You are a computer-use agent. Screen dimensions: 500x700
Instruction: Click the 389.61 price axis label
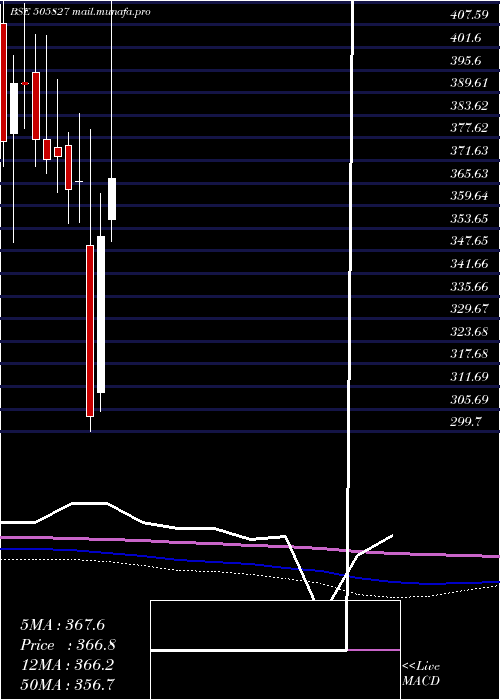click(x=469, y=83)
